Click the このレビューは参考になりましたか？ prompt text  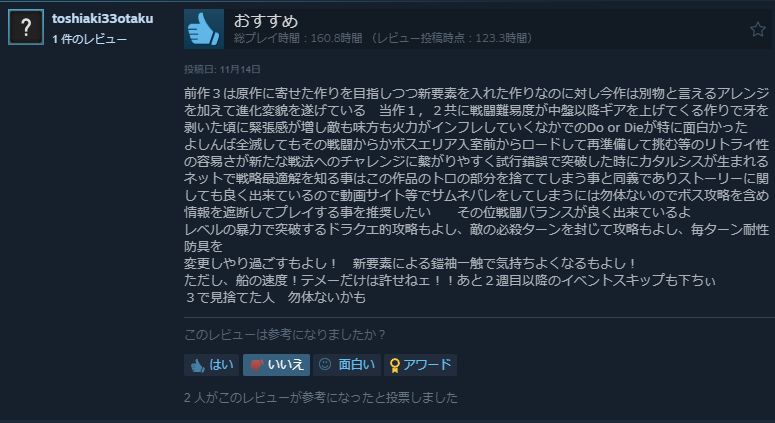(x=284, y=335)
